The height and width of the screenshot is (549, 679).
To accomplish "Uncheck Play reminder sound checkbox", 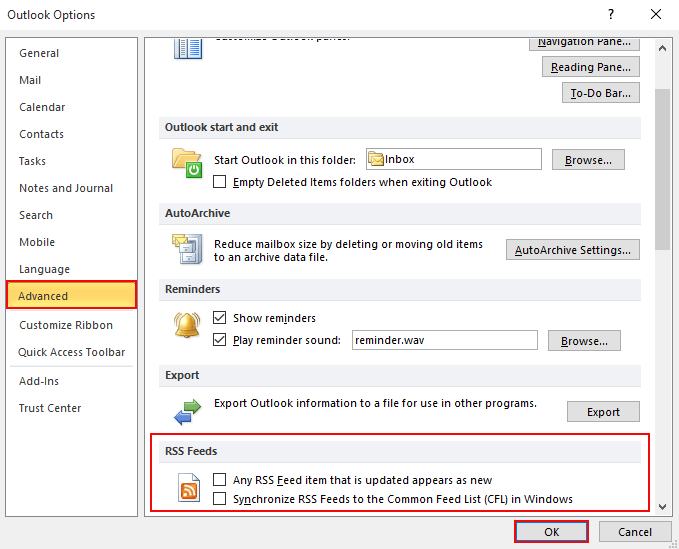I will 220,339.
